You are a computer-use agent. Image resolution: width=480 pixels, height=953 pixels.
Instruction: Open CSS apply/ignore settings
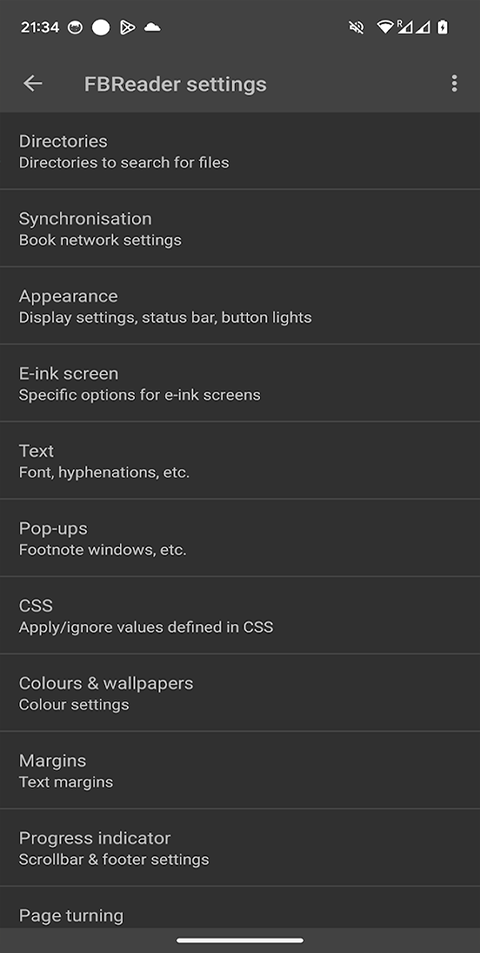click(x=240, y=616)
